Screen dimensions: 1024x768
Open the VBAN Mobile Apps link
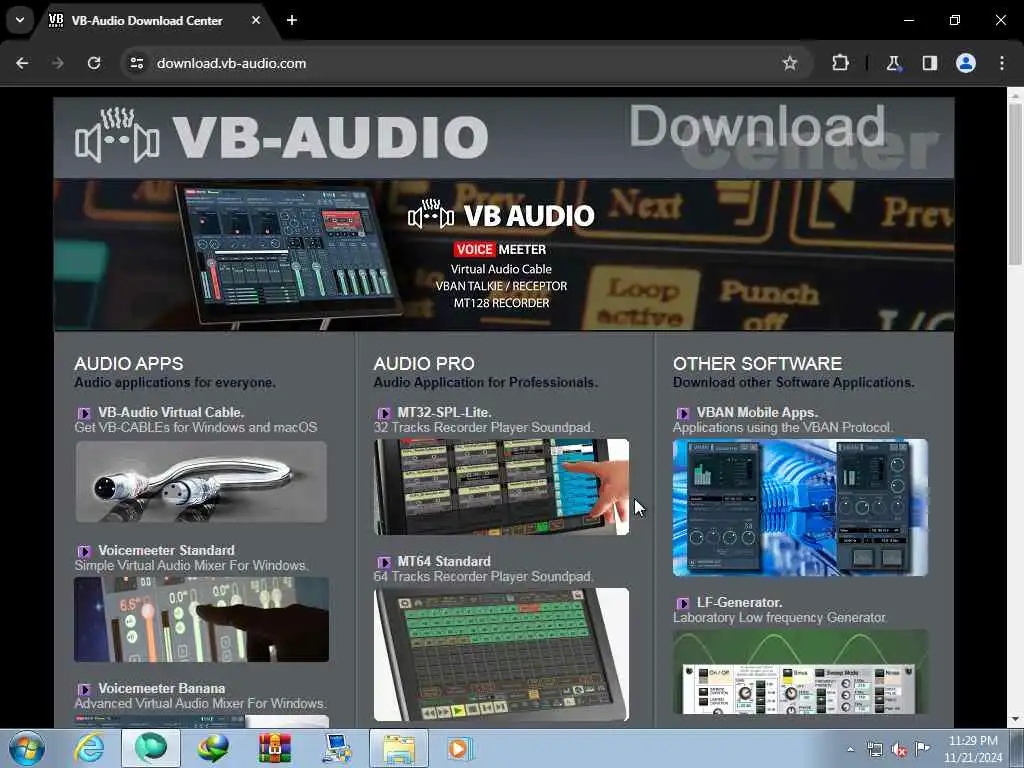coord(758,413)
